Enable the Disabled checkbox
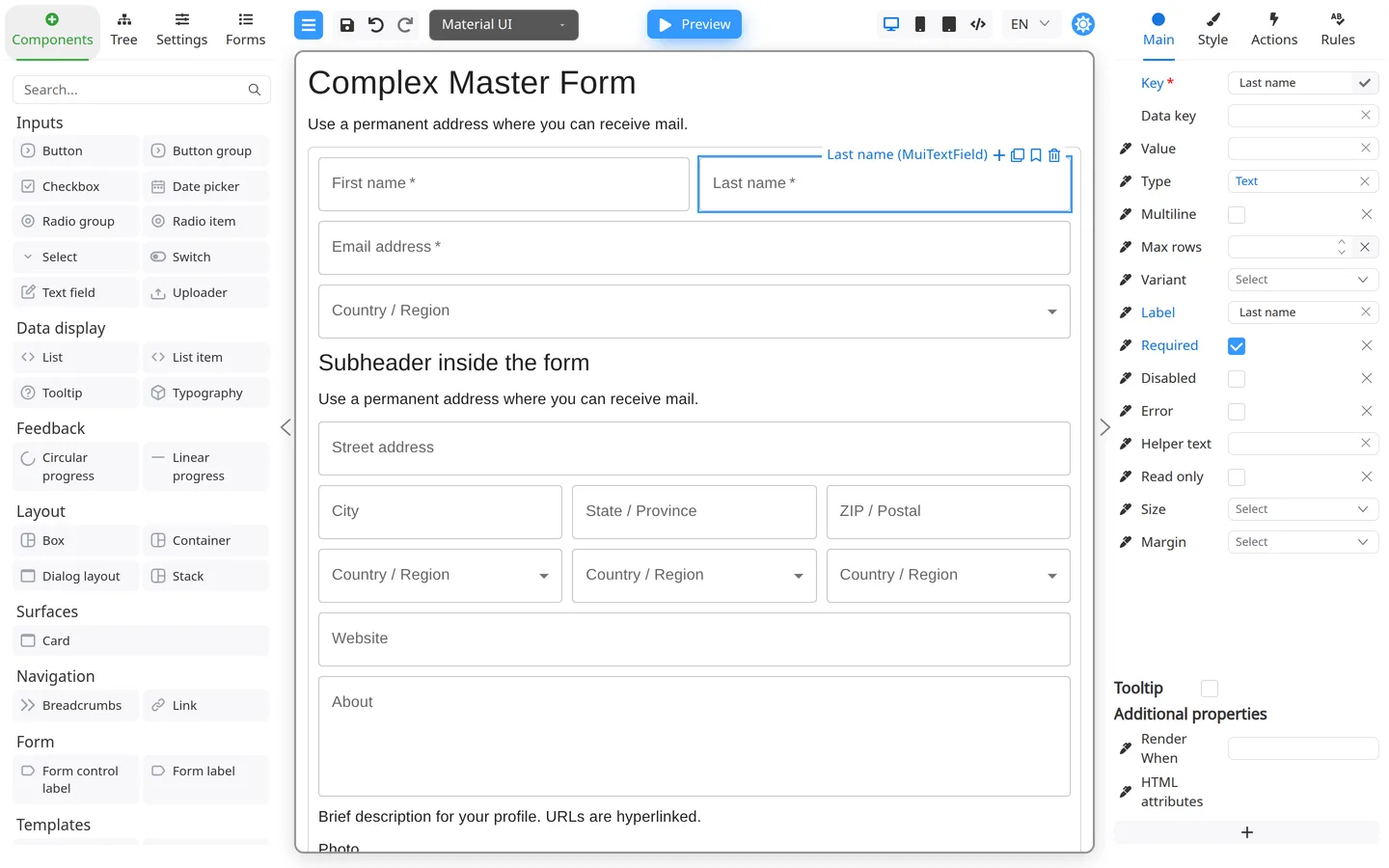The height and width of the screenshot is (868, 1389). pyautogui.click(x=1237, y=379)
